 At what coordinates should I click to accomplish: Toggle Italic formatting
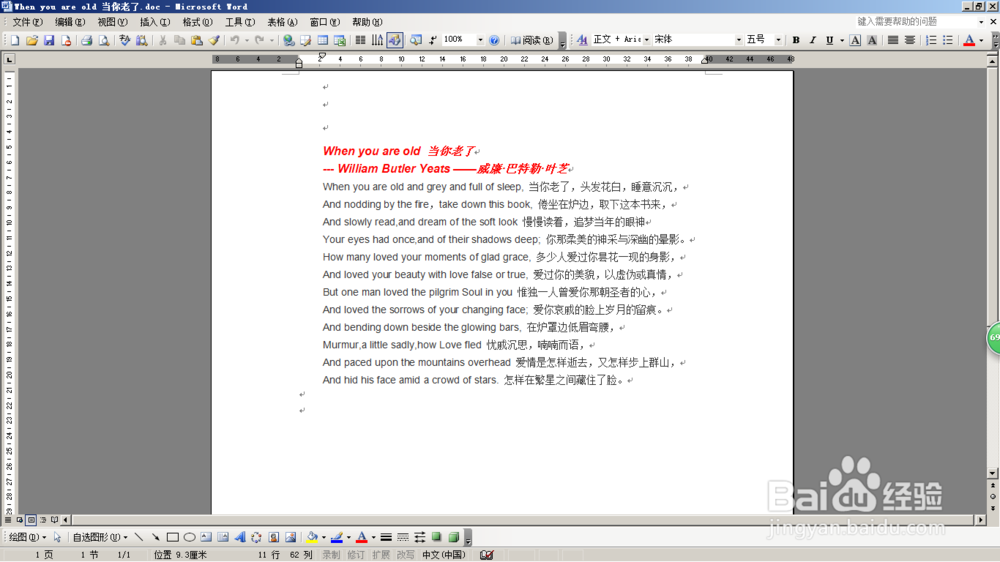coord(812,40)
